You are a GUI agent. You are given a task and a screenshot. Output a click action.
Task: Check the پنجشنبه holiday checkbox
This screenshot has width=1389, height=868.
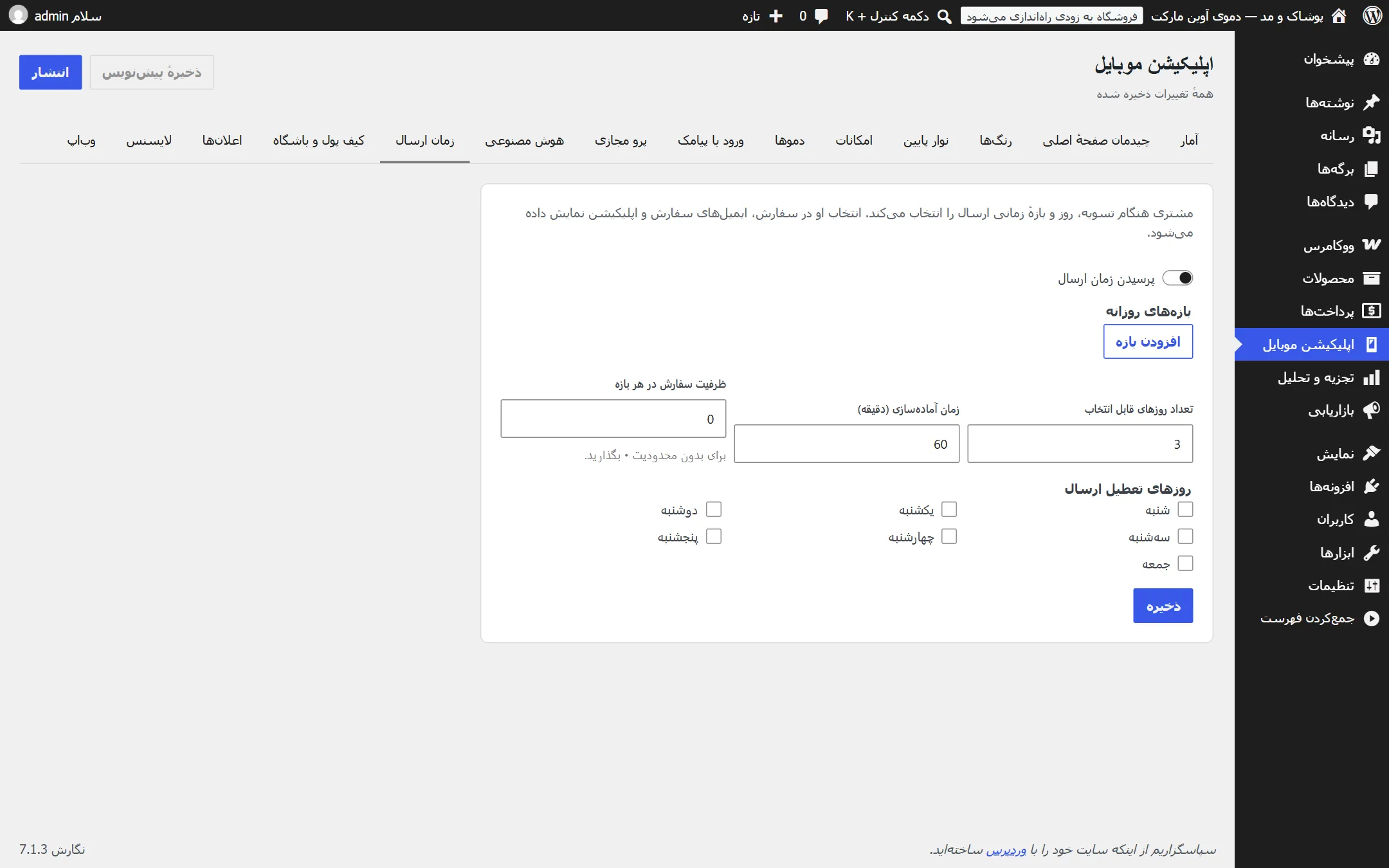coord(714,536)
